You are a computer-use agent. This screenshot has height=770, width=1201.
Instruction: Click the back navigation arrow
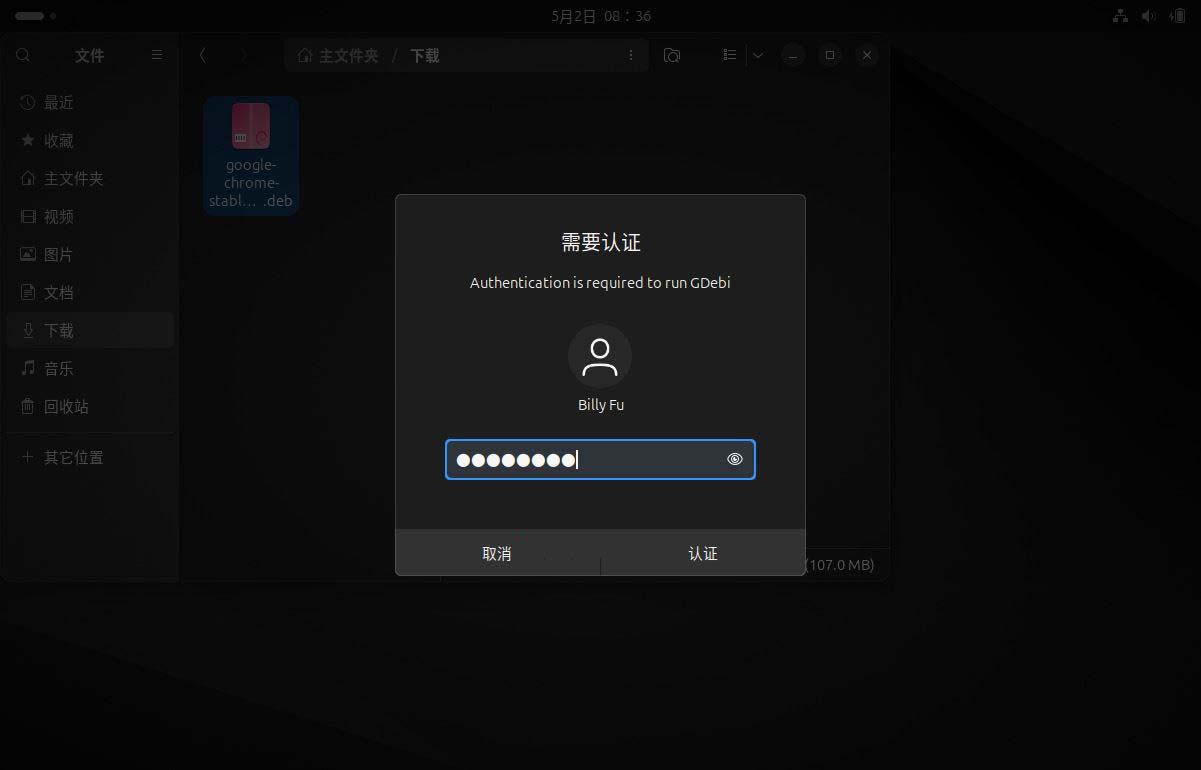pos(201,55)
